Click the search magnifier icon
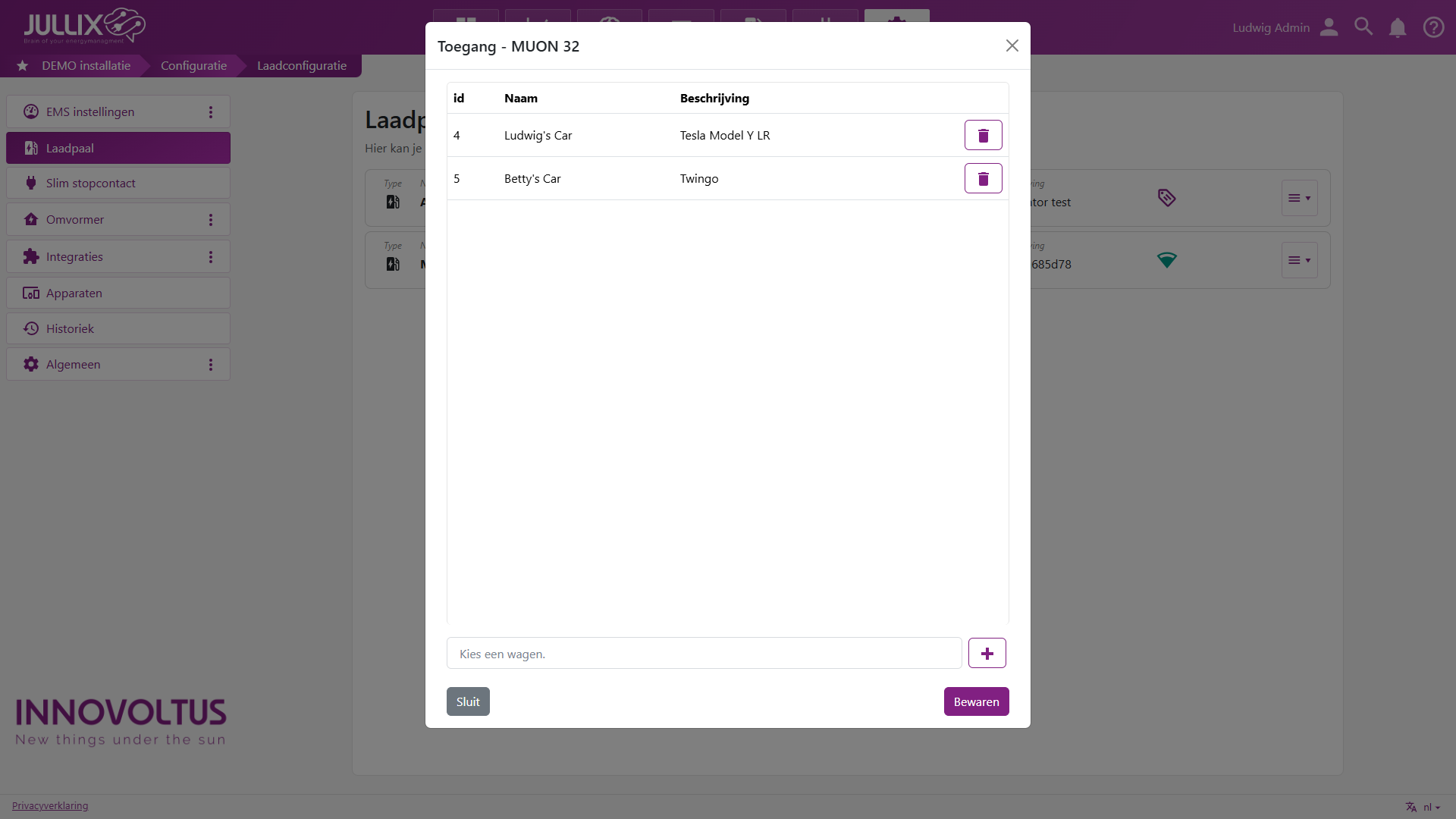The image size is (1456, 819). tap(1363, 27)
